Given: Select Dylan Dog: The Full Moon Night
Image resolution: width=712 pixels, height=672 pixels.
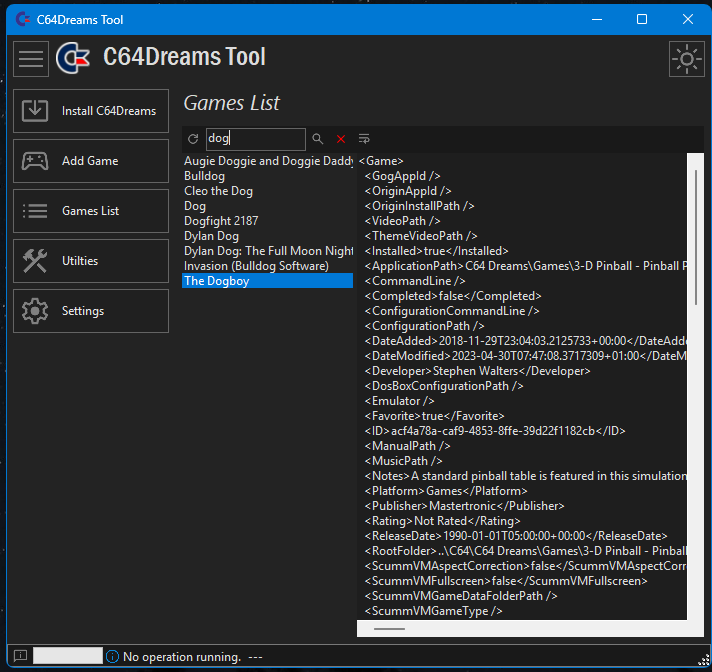Looking at the screenshot, I should tap(268, 251).
